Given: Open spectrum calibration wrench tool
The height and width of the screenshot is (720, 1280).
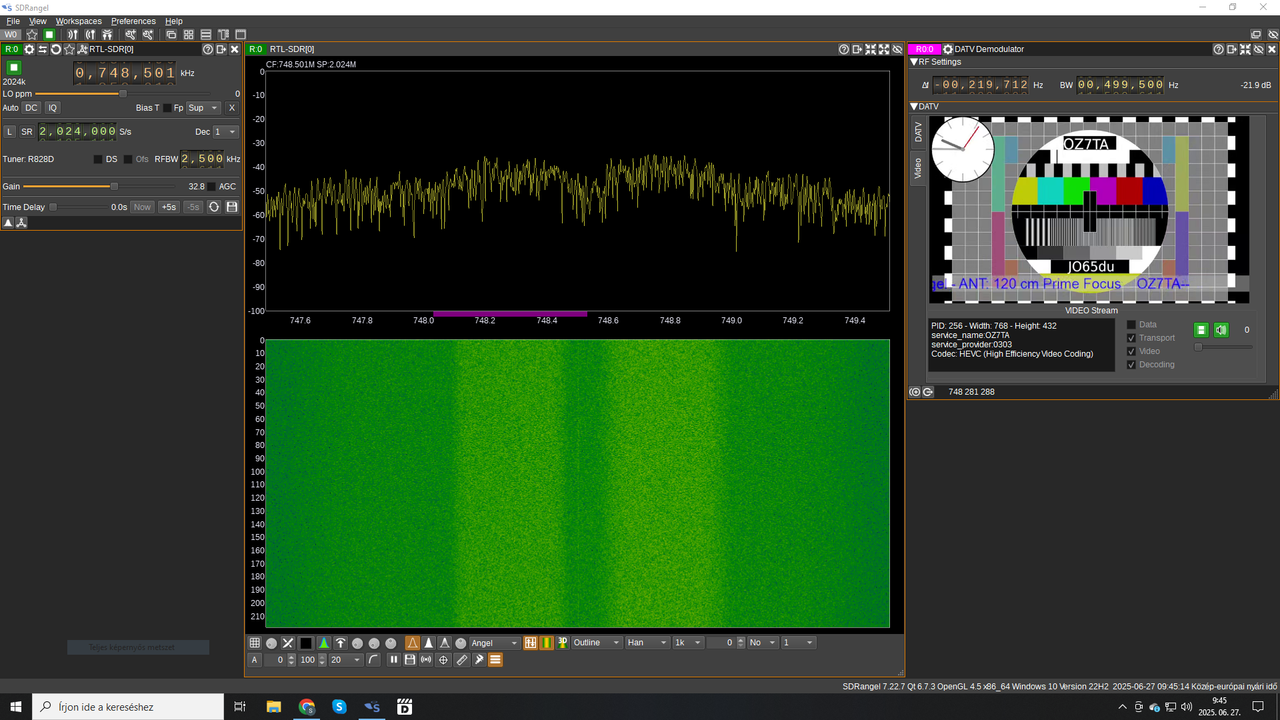Looking at the screenshot, I should [x=479, y=660].
